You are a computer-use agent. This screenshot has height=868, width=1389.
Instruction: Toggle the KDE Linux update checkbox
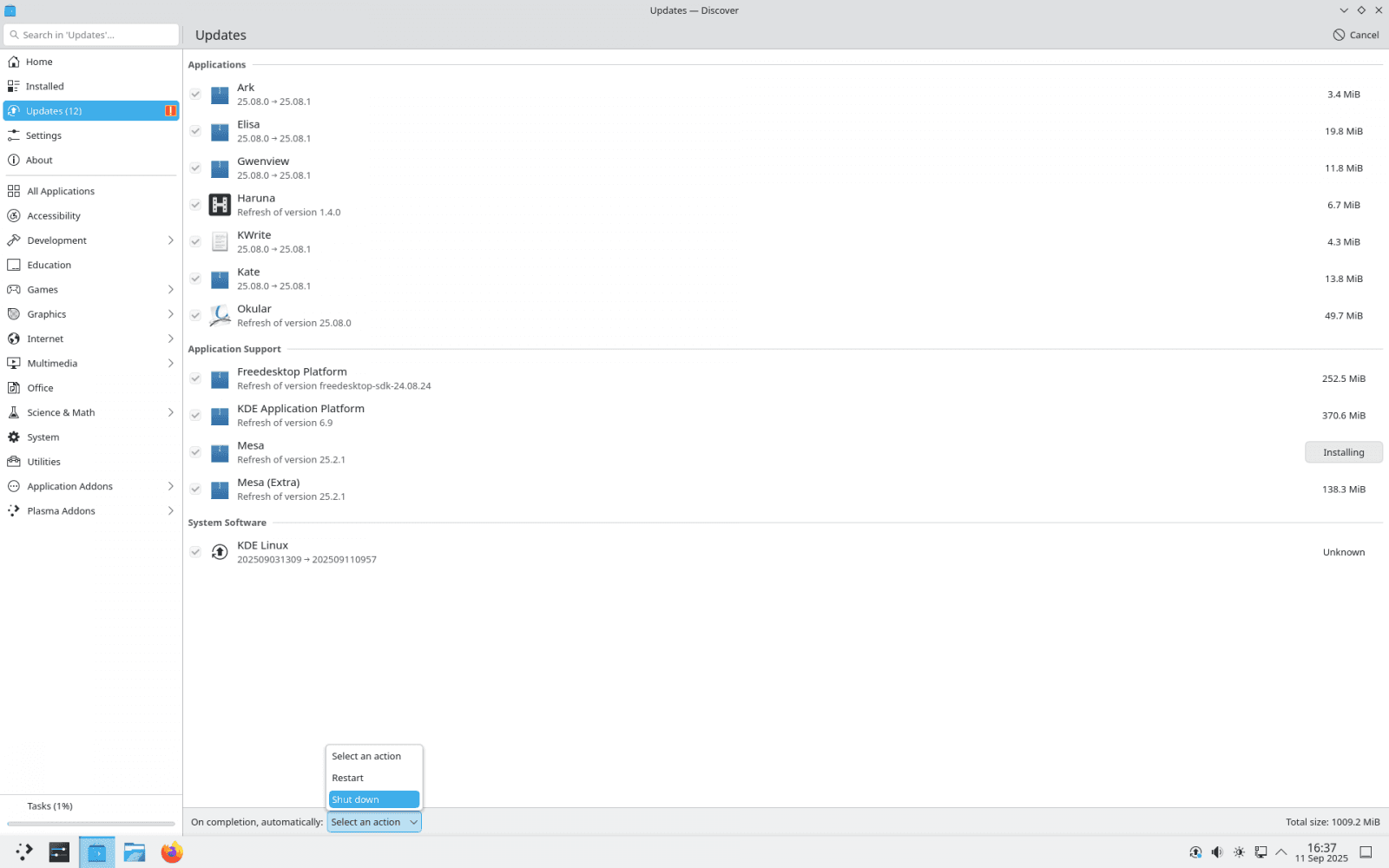[x=195, y=552]
